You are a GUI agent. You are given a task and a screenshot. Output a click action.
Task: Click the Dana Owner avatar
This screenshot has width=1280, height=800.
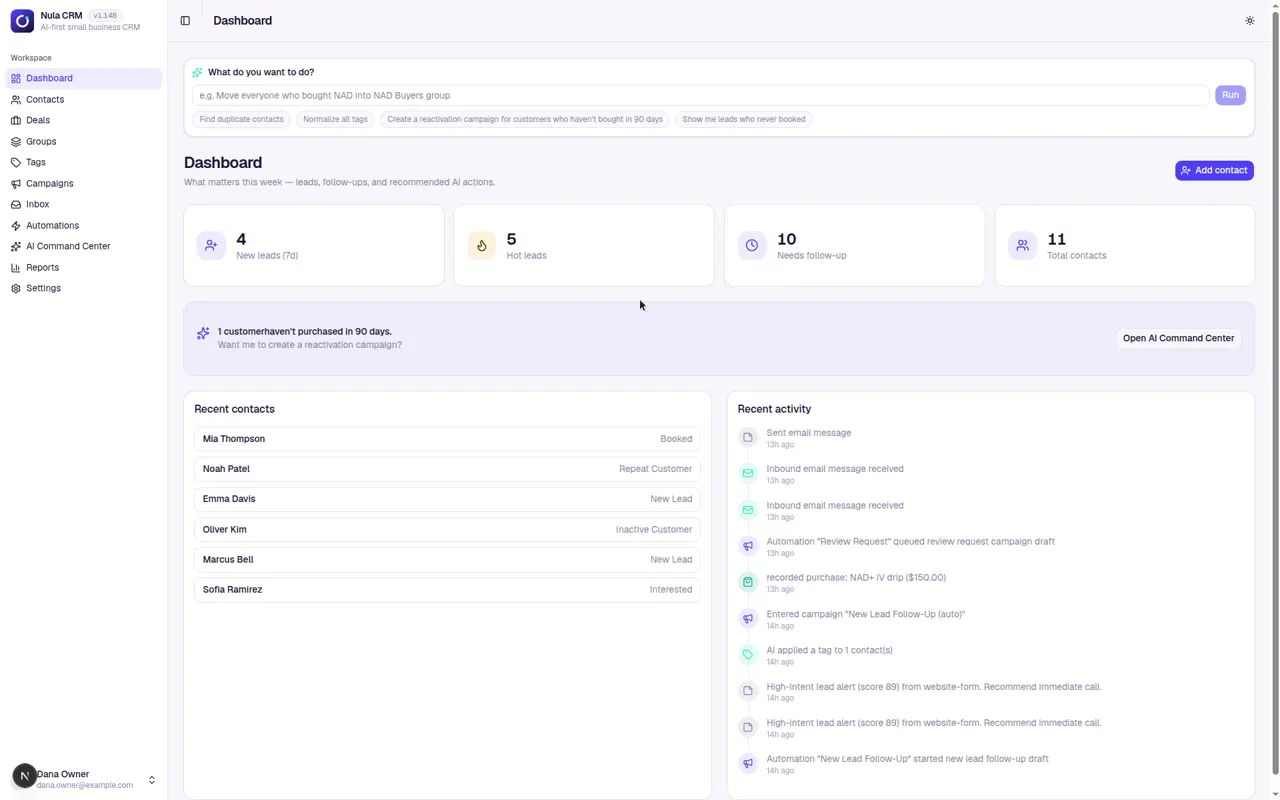[24, 776]
